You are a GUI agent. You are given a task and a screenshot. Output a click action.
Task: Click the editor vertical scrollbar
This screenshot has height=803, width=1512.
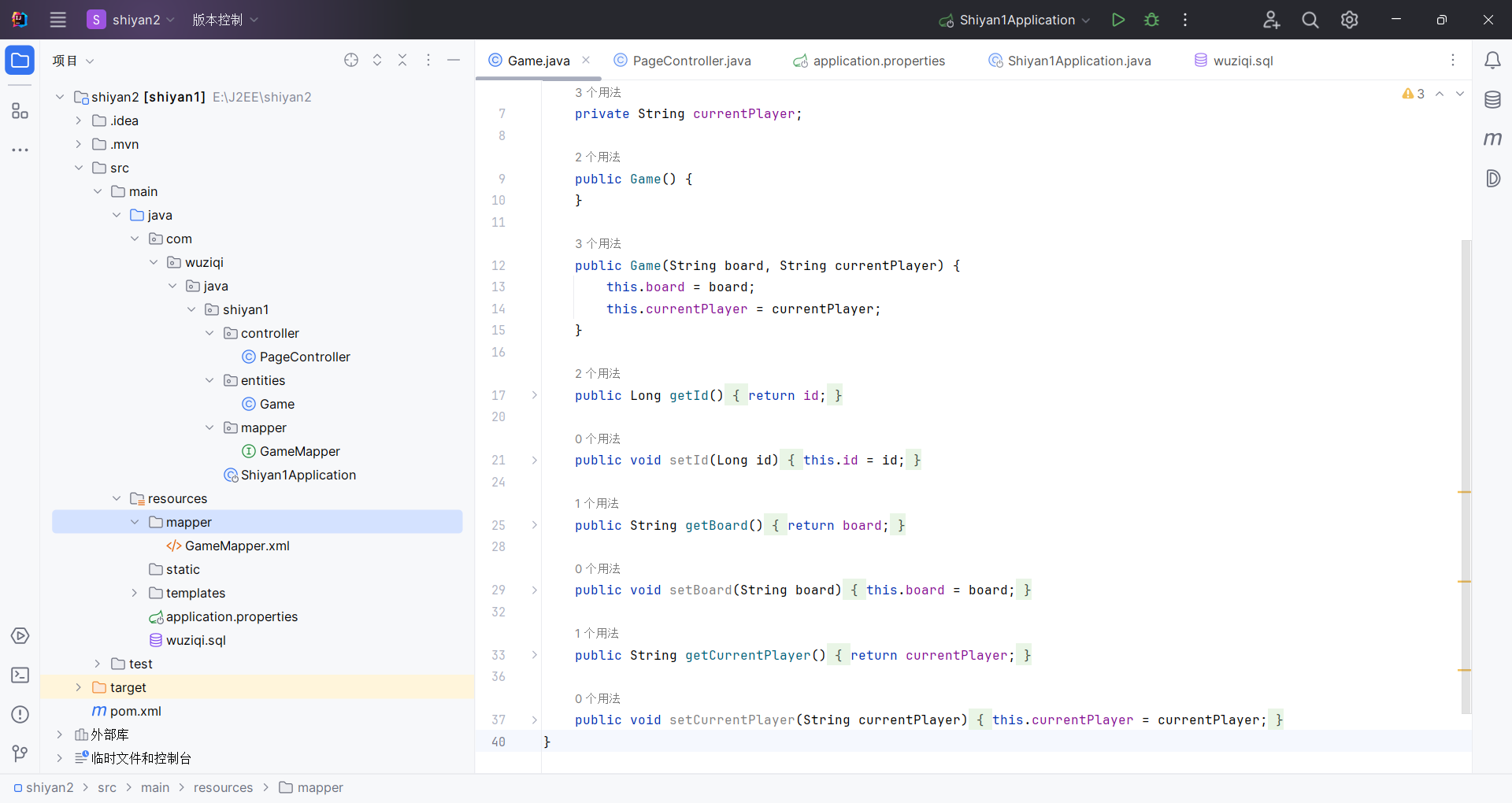coord(1466,476)
